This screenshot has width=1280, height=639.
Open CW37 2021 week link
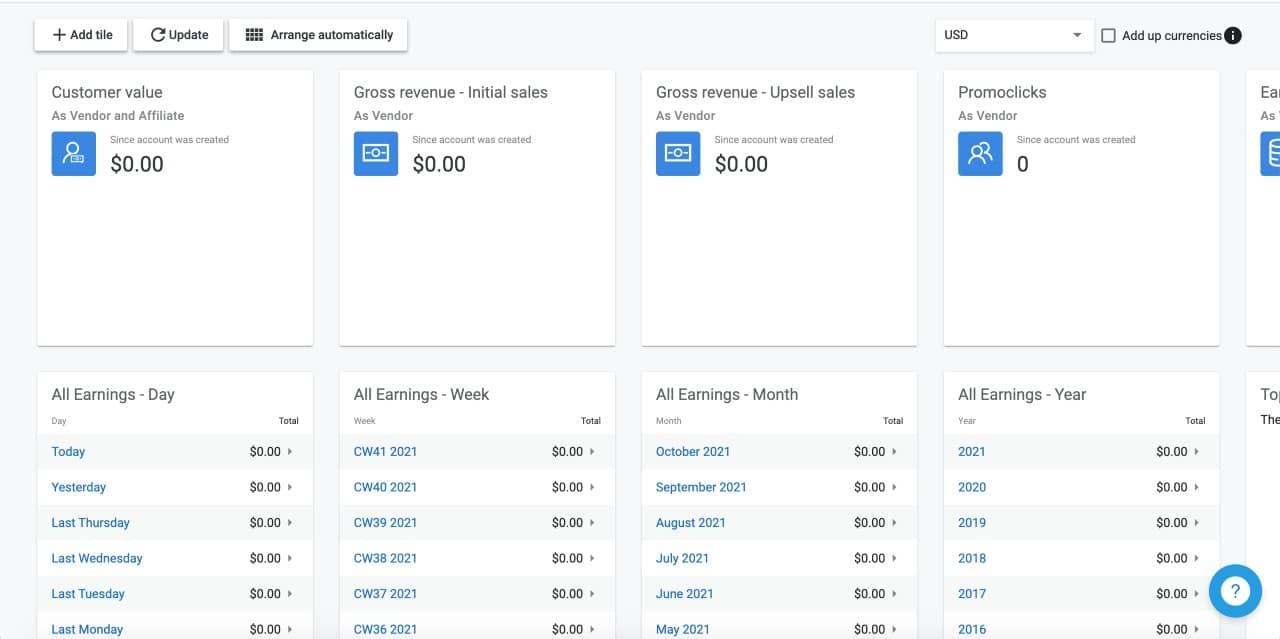pos(385,594)
